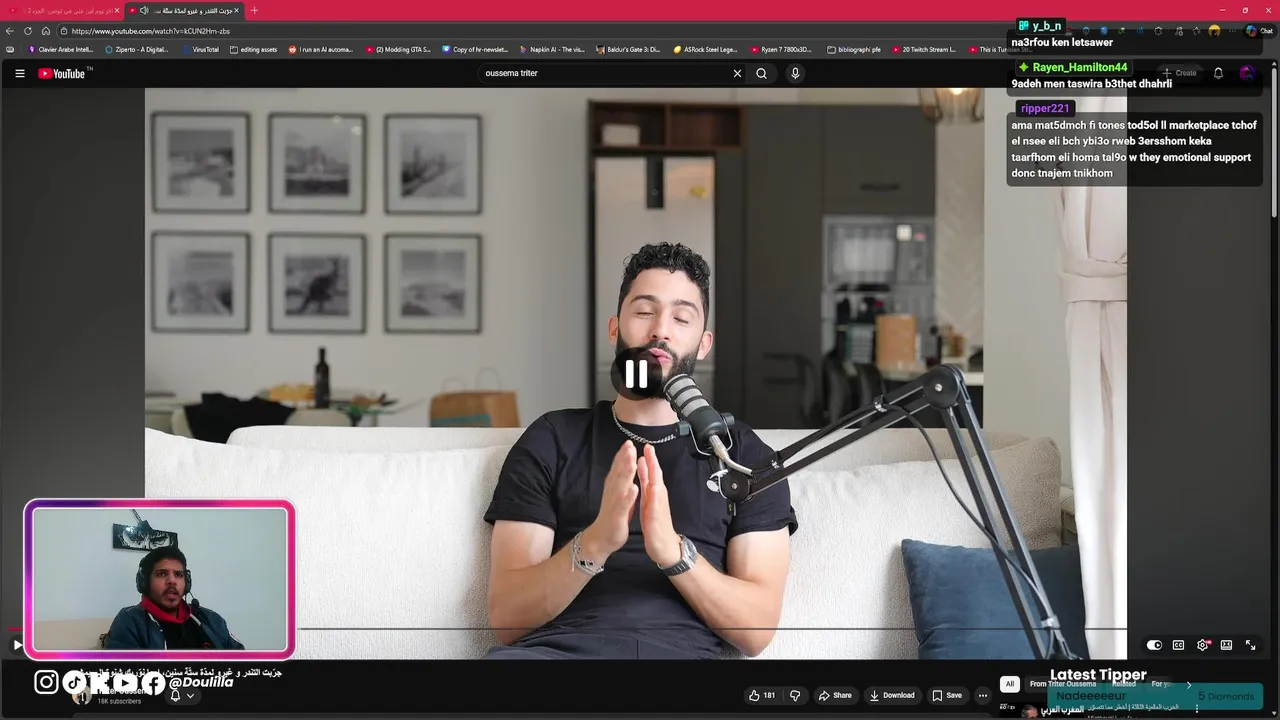Submit search with magnifier button

761,73
